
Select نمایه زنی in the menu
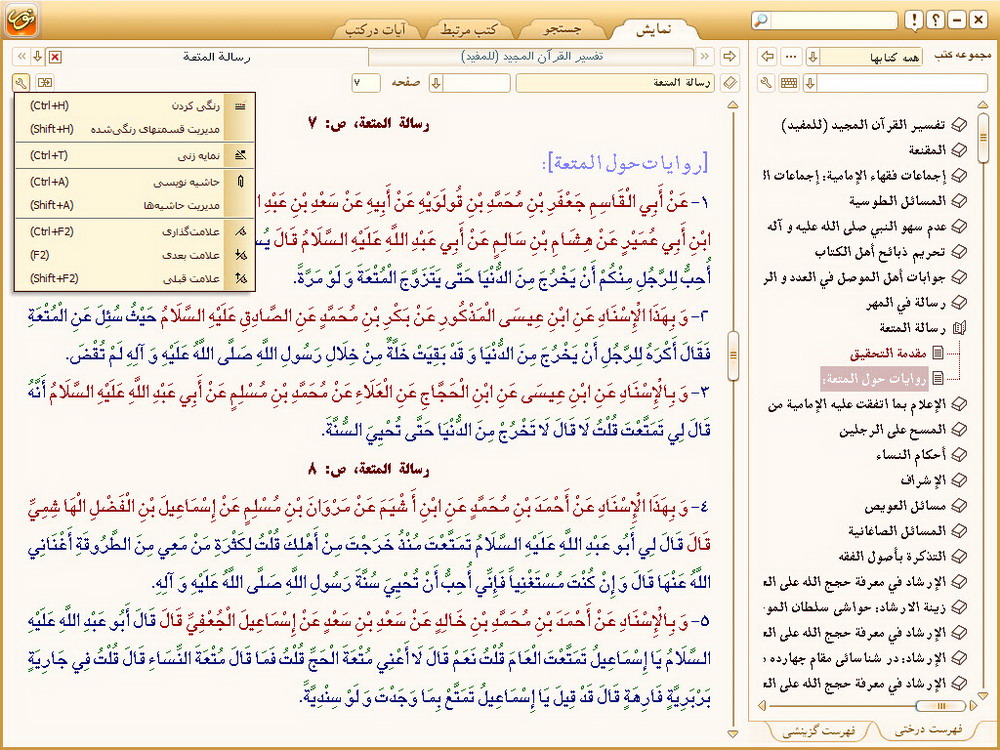pos(135,156)
